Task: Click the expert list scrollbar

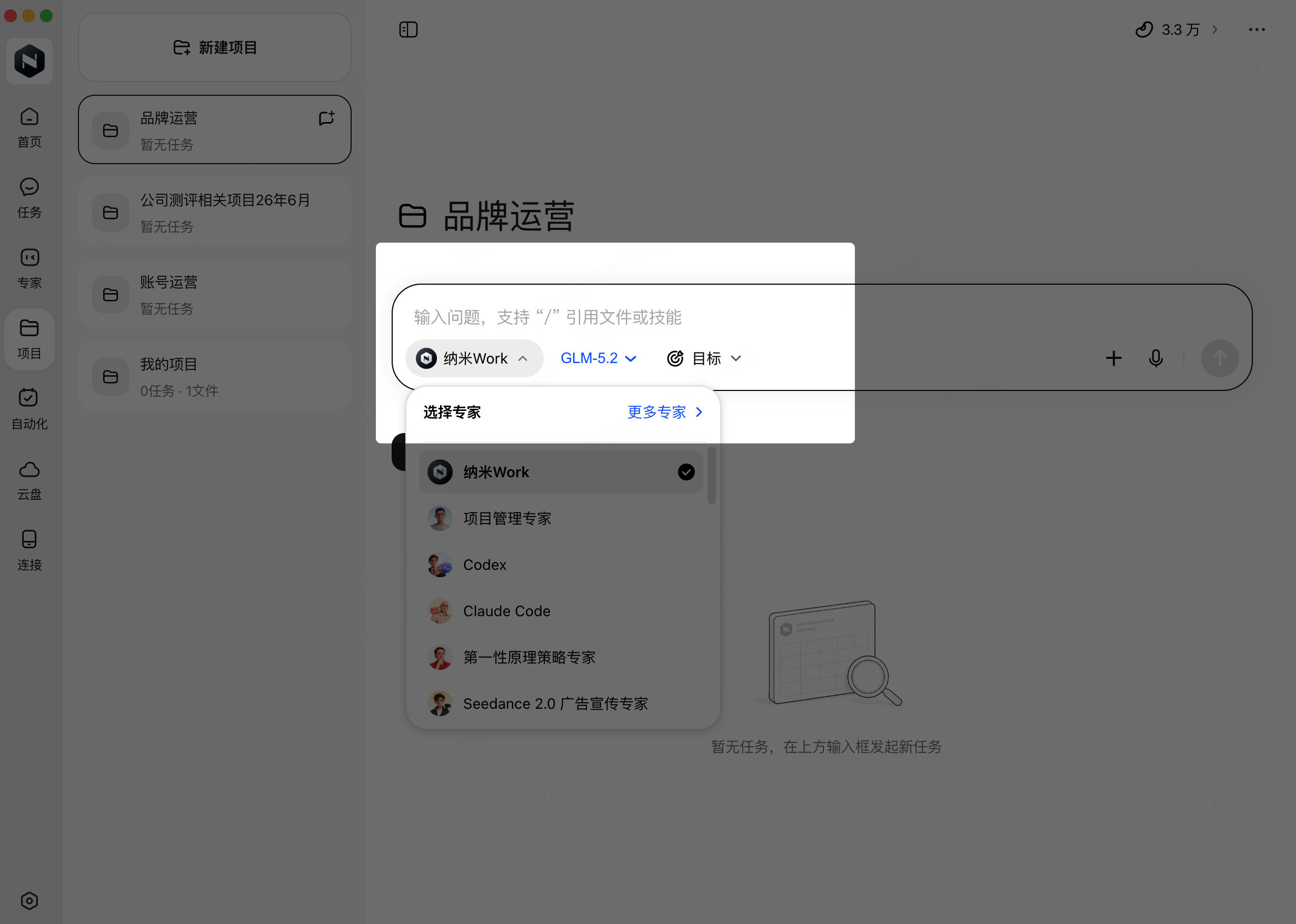Action: tap(711, 476)
